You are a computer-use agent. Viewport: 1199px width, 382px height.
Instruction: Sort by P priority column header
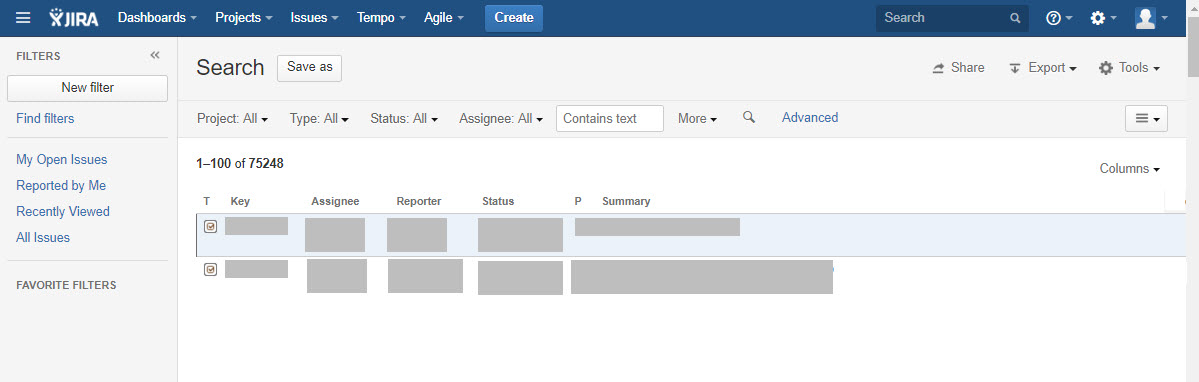click(x=578, y=202)
